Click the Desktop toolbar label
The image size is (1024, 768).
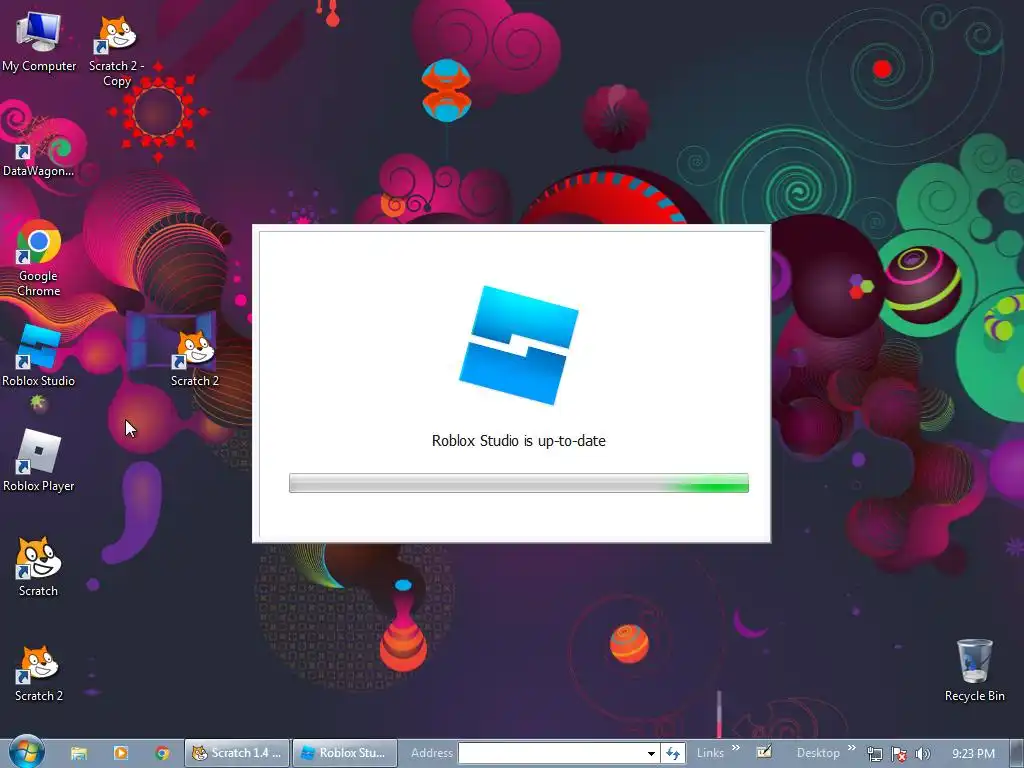(x=818, y=753)
